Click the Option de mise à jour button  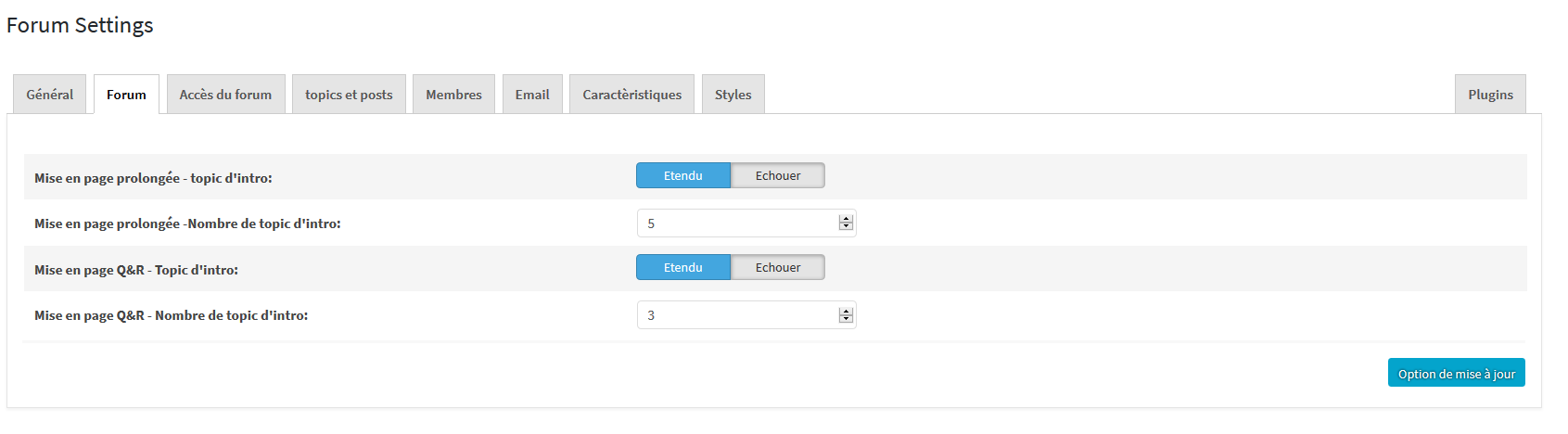click(x=1456, y=373)
